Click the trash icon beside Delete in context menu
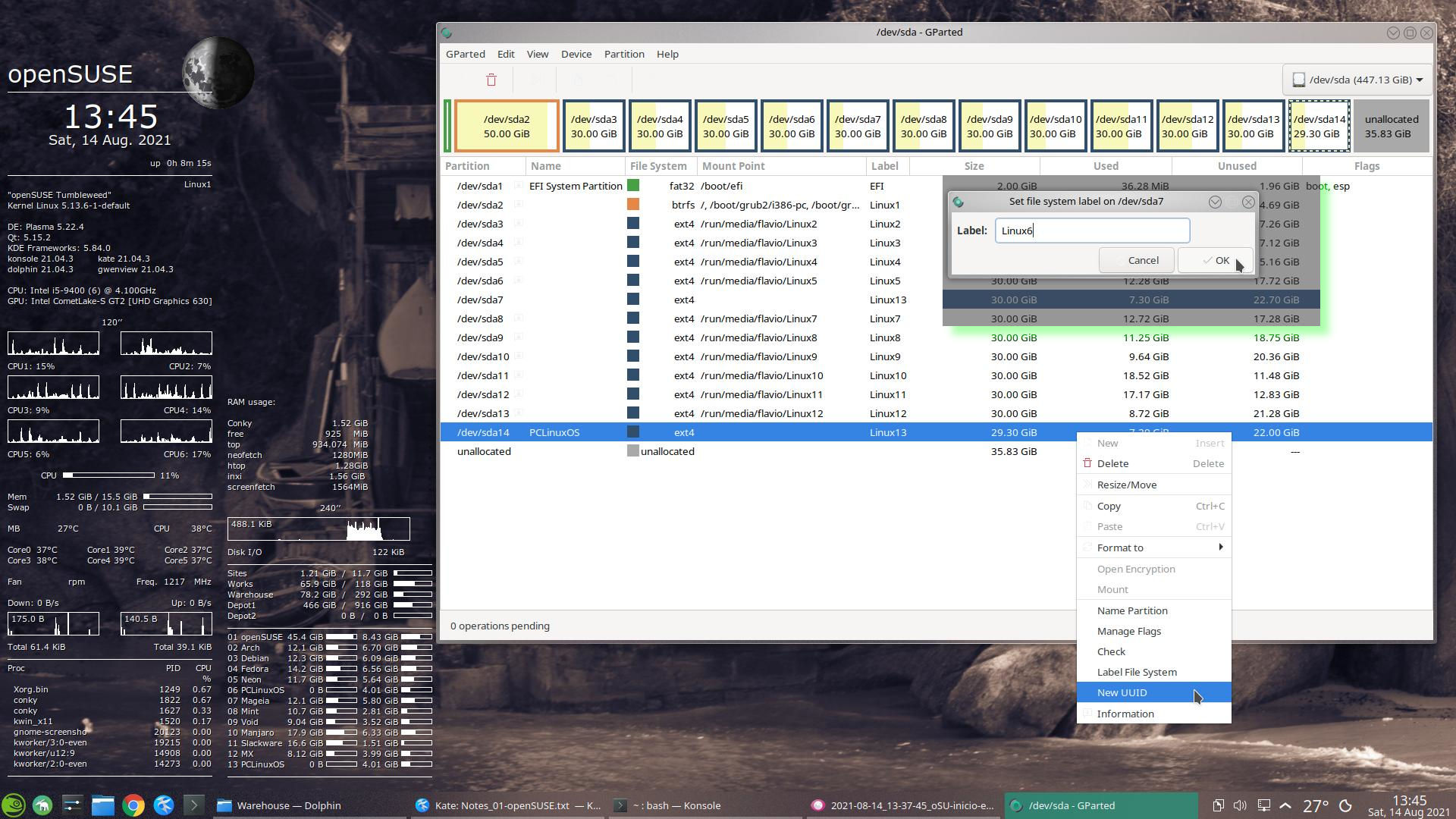This screenshot has width=1456, height=819. [x=1087, y=463]
